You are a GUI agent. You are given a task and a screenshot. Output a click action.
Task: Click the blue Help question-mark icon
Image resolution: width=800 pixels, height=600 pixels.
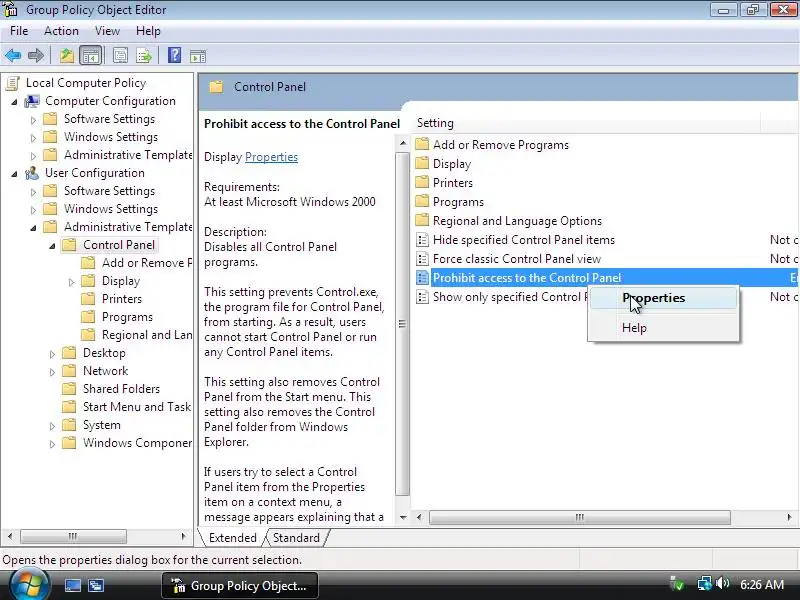[174, 55]
